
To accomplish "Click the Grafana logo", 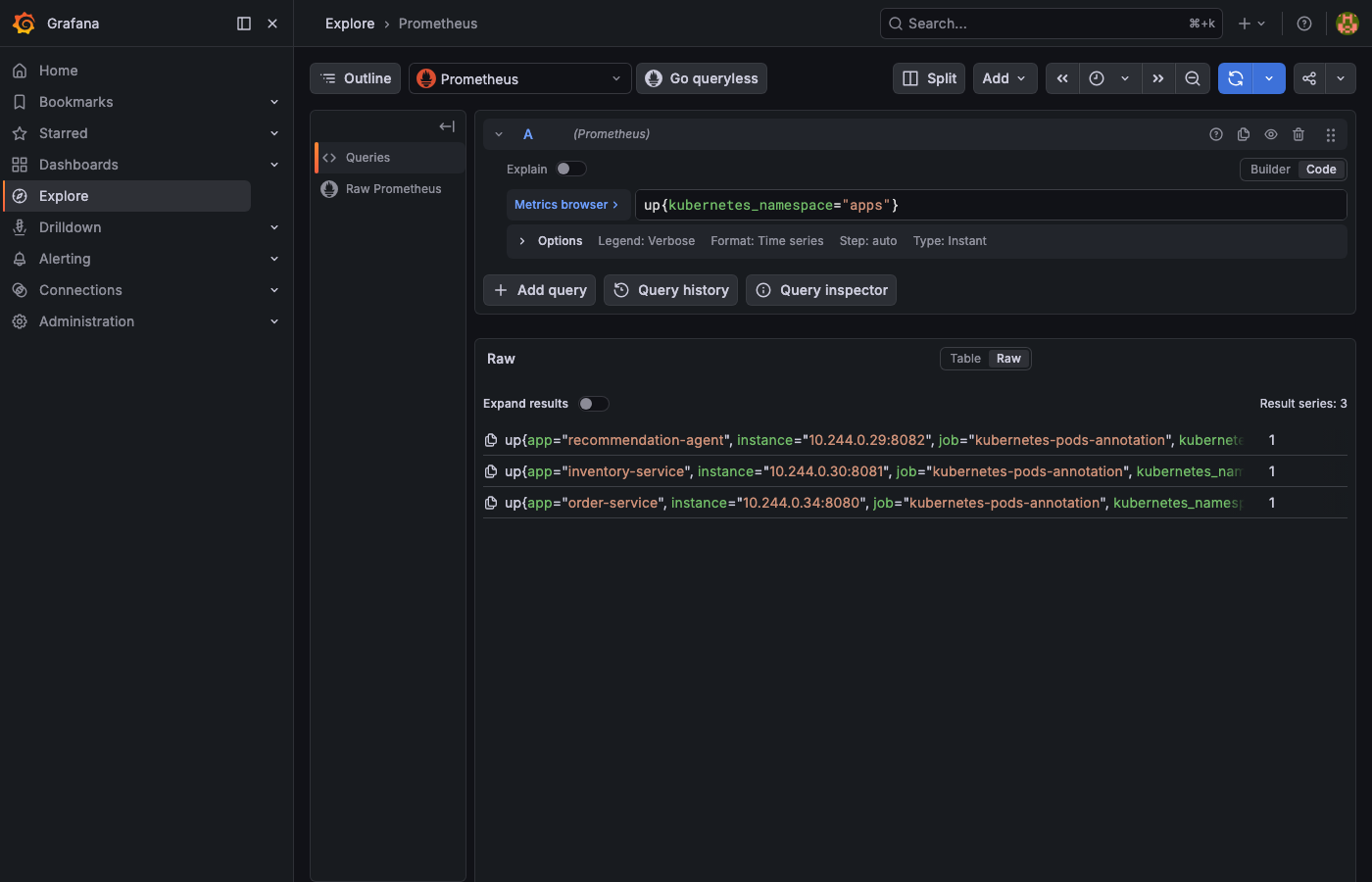I will coord(24,24).
